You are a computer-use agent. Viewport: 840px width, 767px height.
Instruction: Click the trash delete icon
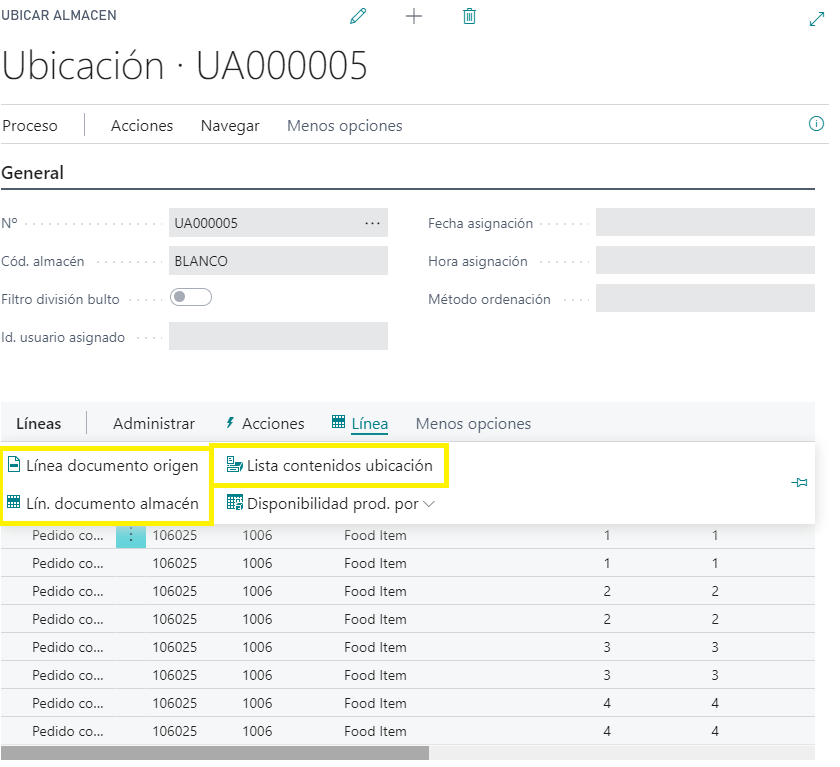[x=469, y=16]
